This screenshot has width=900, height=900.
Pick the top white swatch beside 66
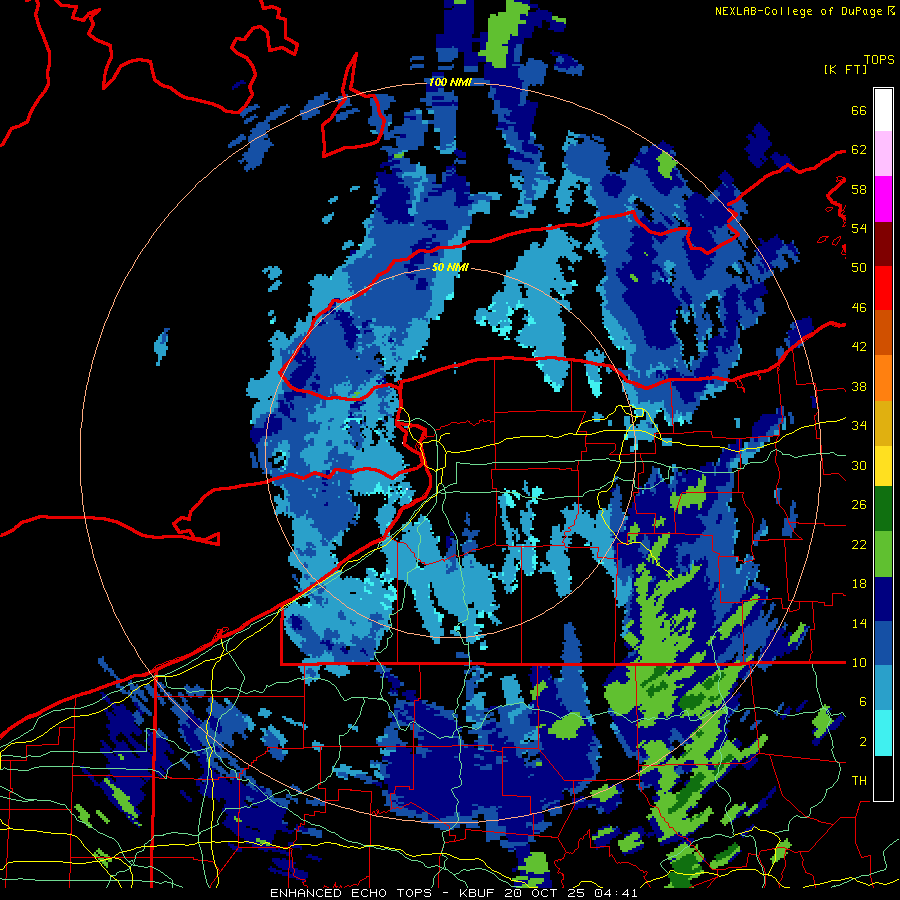883,110
